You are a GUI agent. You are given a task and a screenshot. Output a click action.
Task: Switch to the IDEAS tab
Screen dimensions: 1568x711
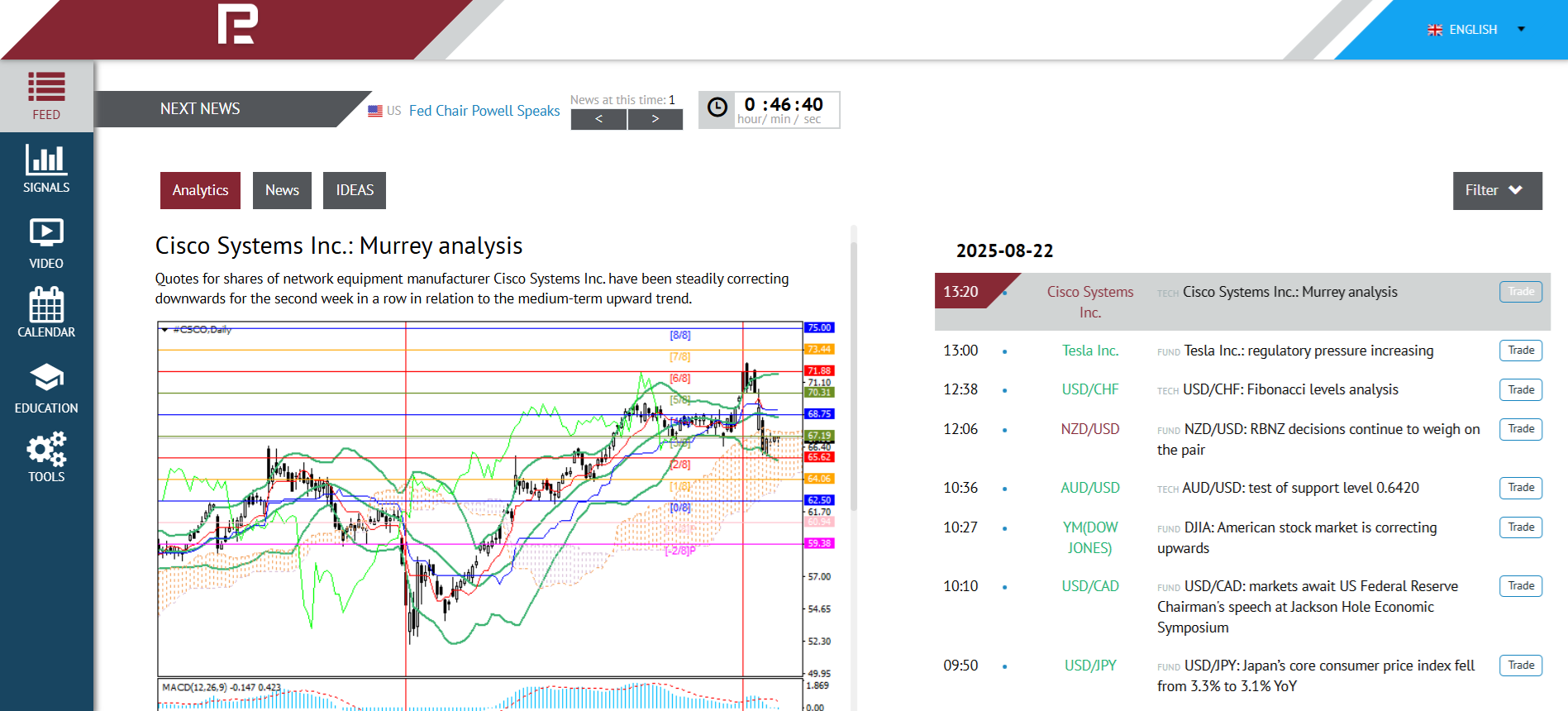(355, 190)
